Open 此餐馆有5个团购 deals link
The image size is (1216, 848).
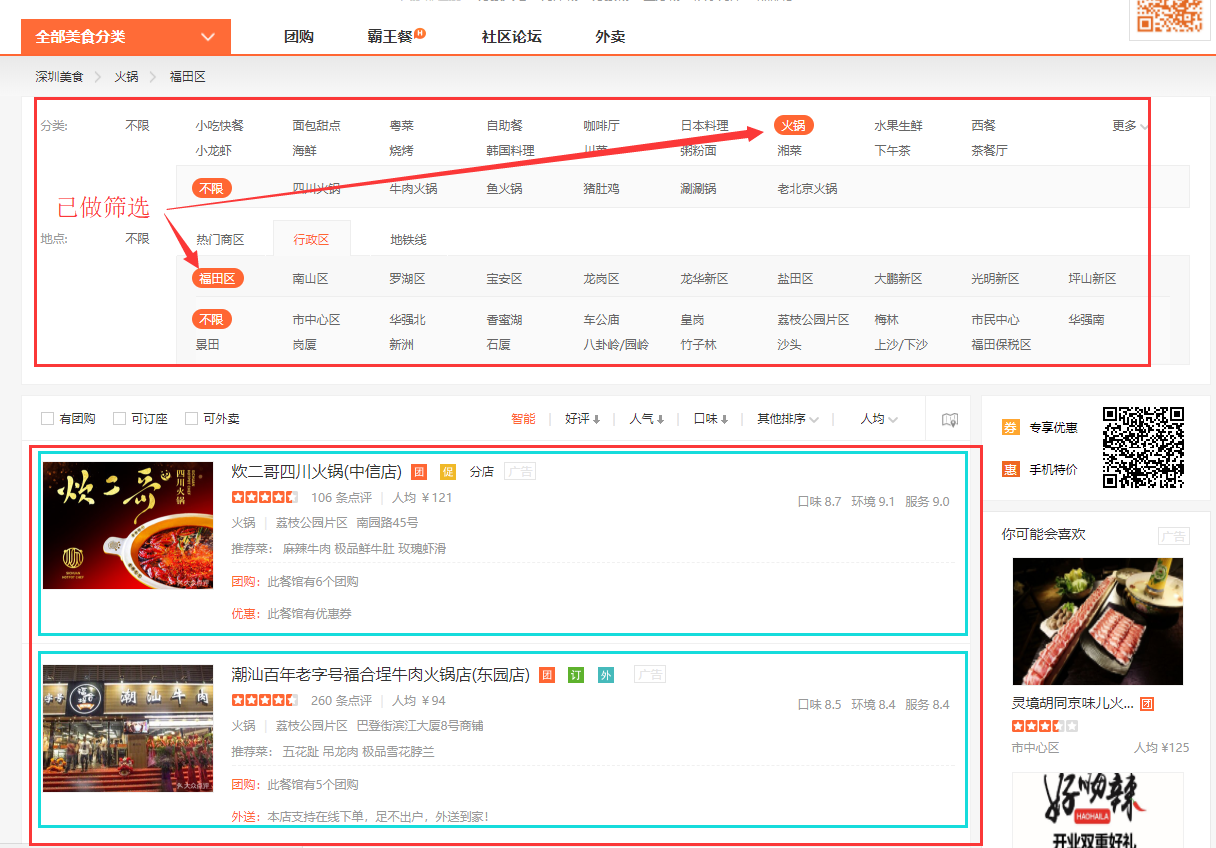pos(312,785)
